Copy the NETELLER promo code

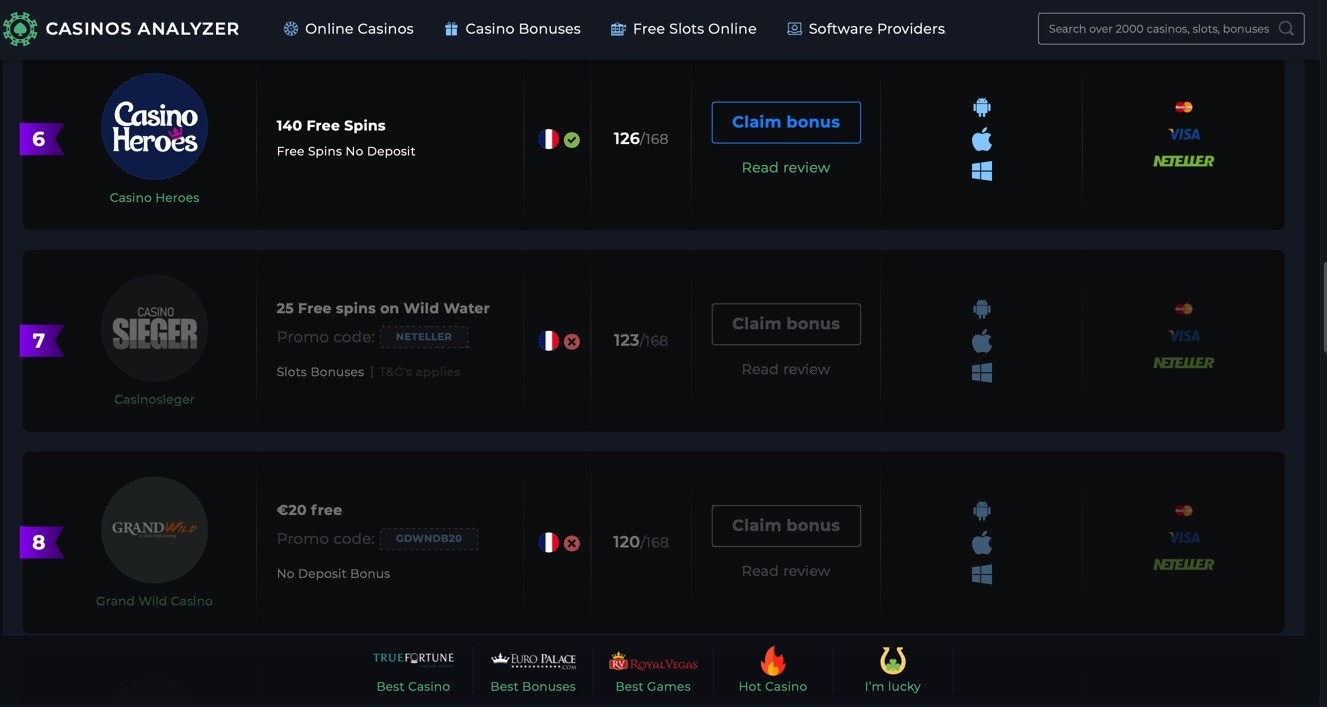tap(424, 337)
